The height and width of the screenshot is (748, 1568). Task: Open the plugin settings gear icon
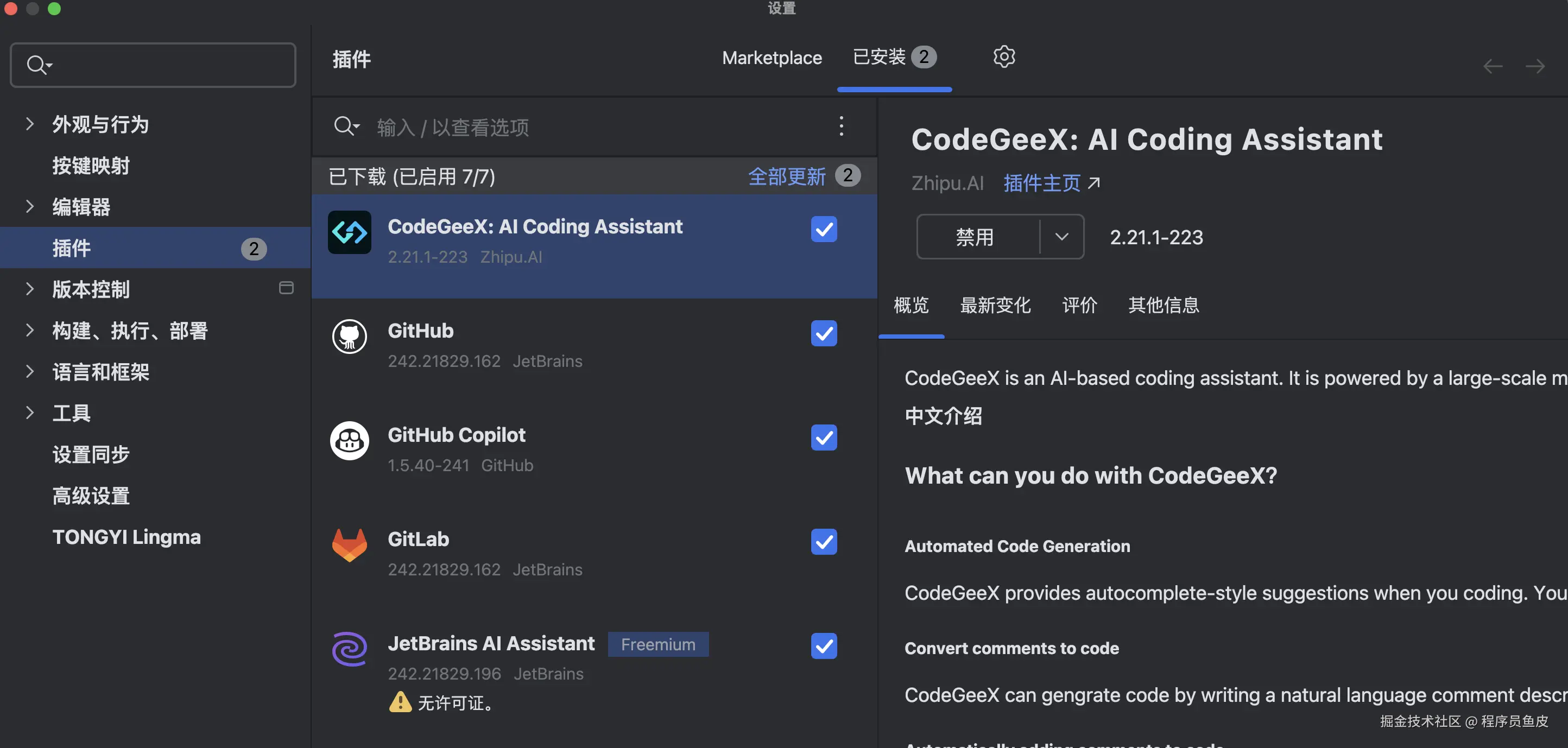click(x=1004, y=57)
